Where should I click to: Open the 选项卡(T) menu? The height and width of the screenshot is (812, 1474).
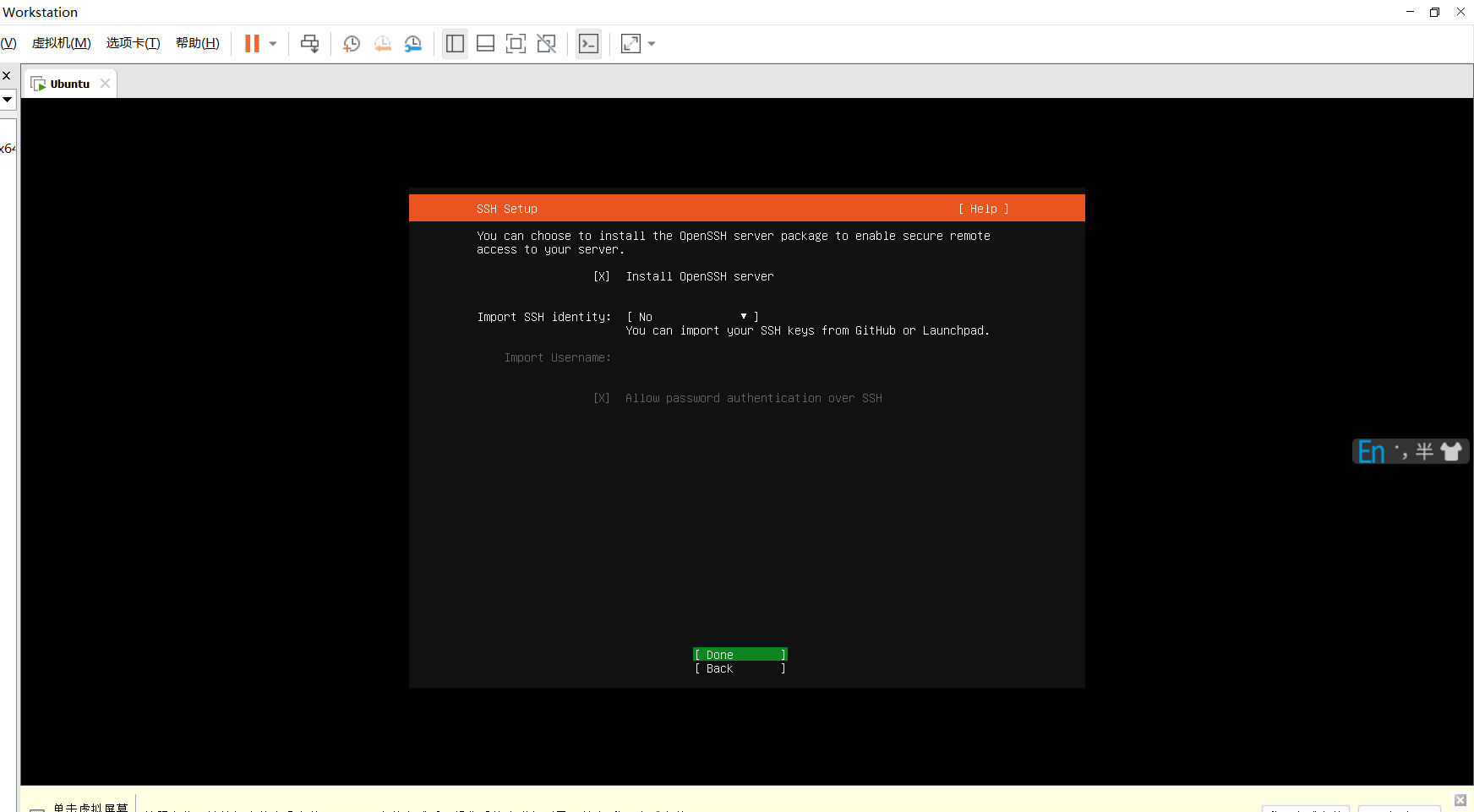click(133, 43)
